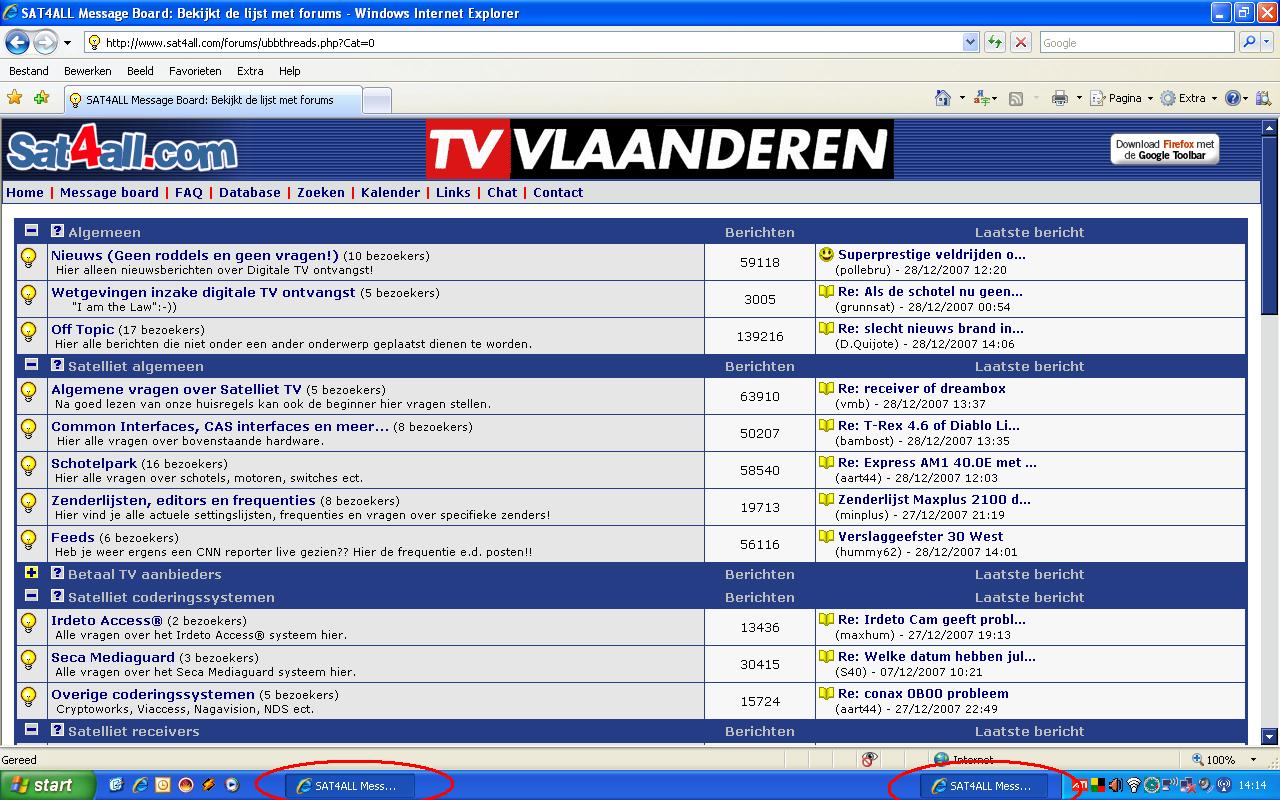This screenshot has width=1280, height=800.
Task: Open the 'Re: receiver of dreambox' latest post
Action: [x=922, y=388]
